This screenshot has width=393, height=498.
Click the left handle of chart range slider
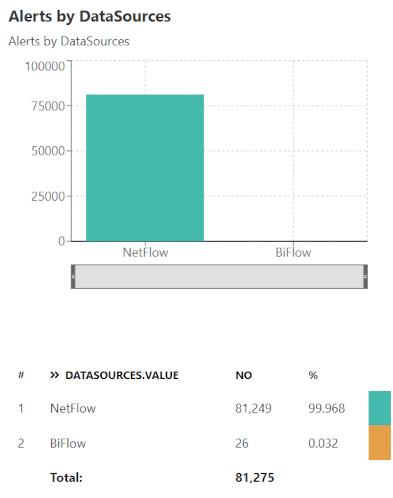(73, 277)
